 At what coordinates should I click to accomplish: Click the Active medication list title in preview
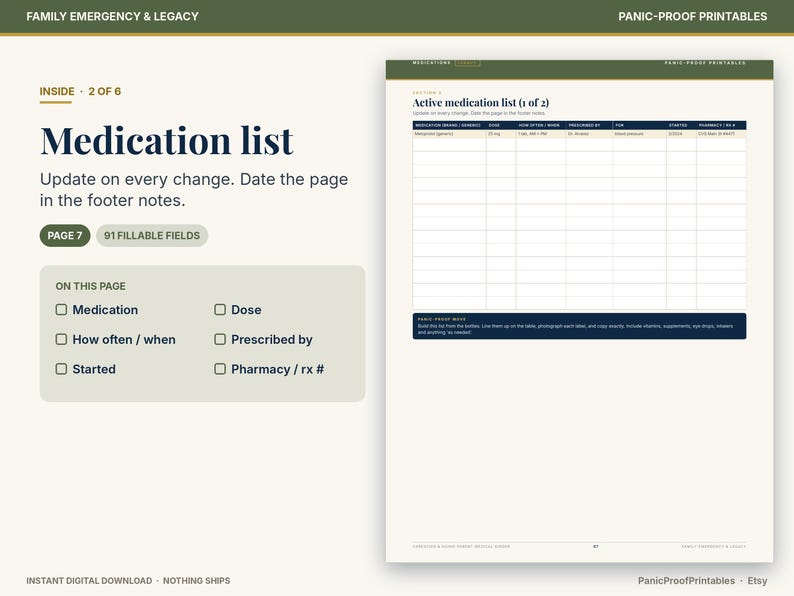pos(481,102)
